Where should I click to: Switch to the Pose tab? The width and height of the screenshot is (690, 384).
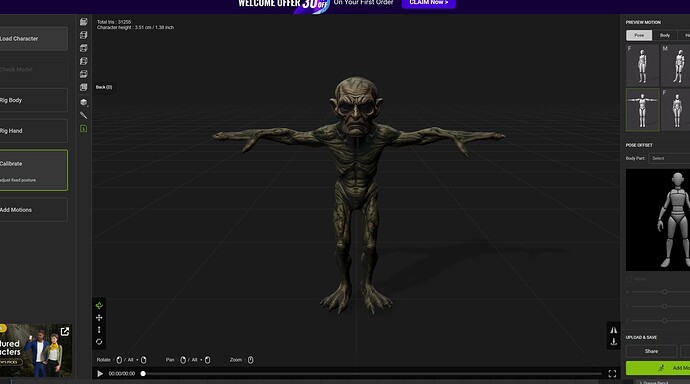point(639,35)
